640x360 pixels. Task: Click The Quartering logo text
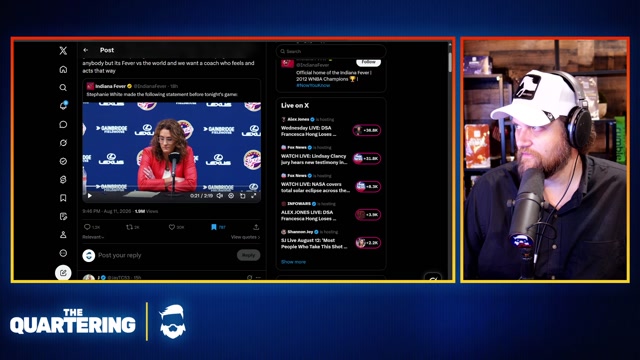pos(73,322)
